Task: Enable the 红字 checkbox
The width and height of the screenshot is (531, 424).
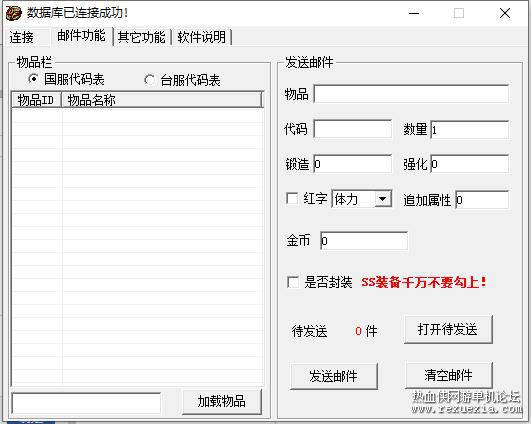Action: point(292,198)
